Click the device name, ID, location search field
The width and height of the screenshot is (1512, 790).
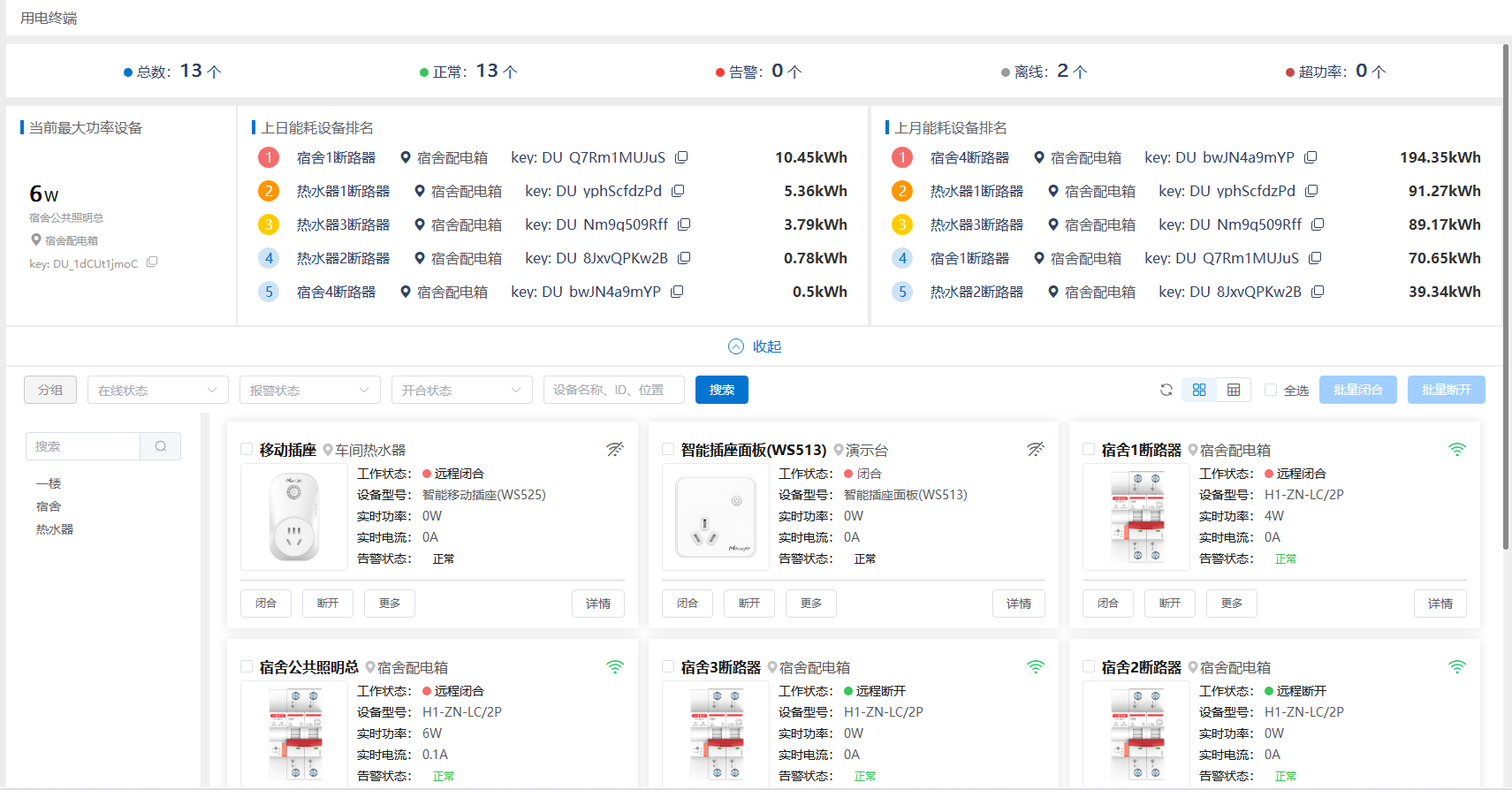point(613,390)
